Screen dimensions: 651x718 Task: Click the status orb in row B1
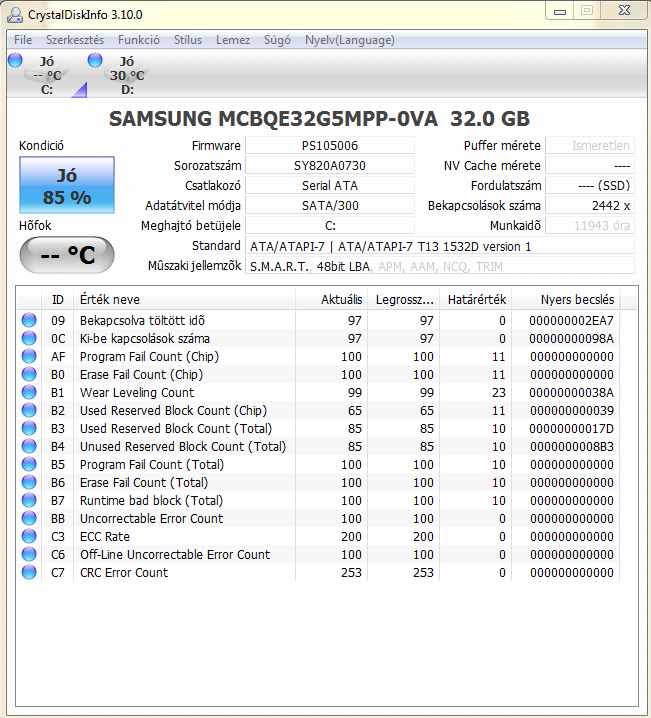pos(29,392)
